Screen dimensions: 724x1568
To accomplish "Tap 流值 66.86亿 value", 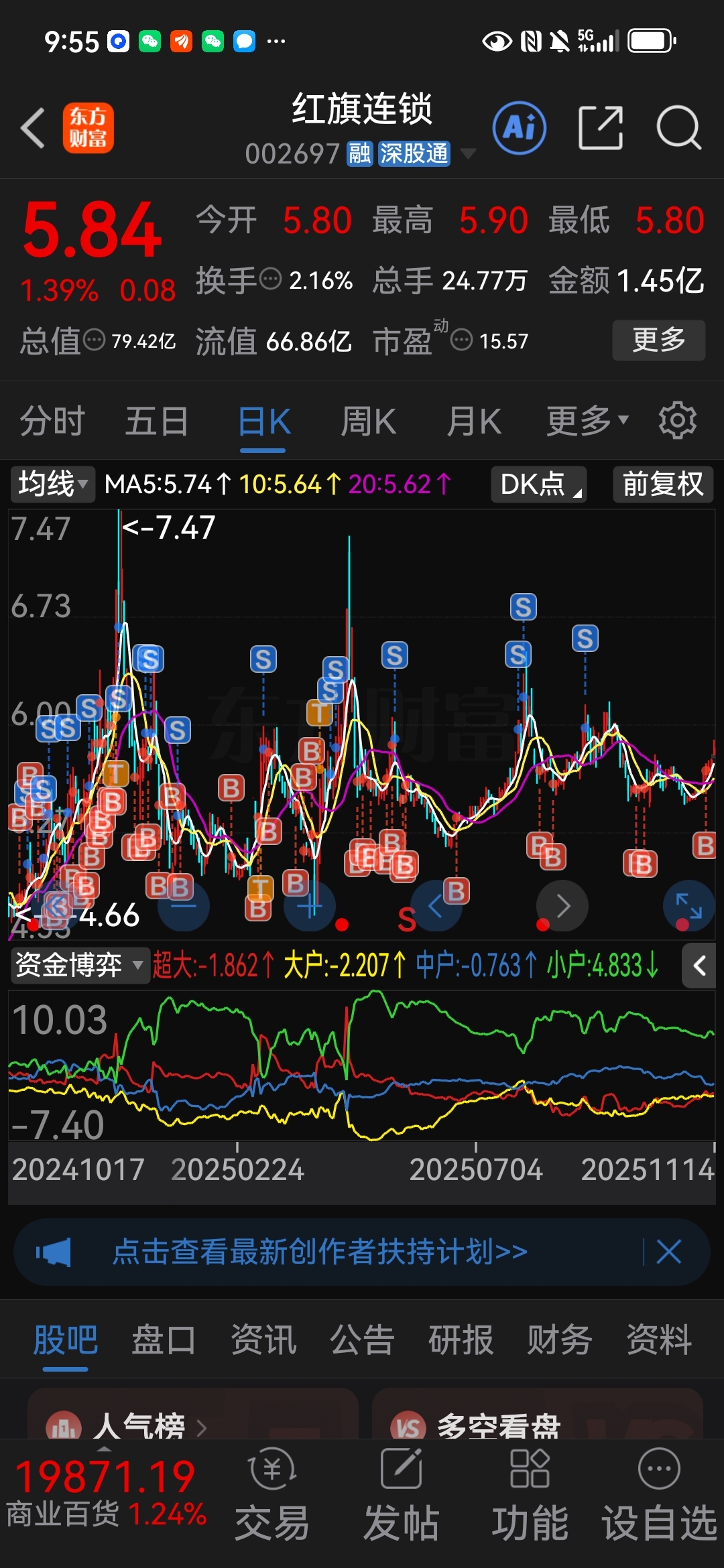I will click(274, 341).
